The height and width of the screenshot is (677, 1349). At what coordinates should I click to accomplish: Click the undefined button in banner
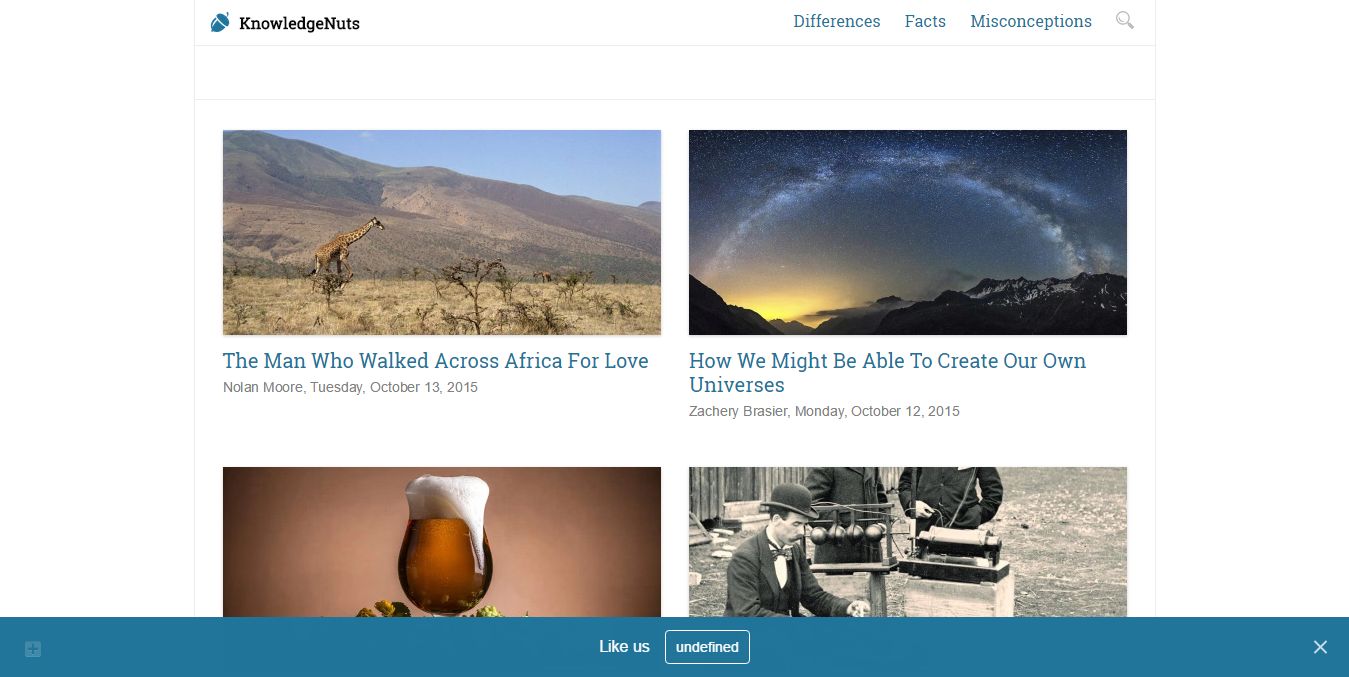click(707, 647)
